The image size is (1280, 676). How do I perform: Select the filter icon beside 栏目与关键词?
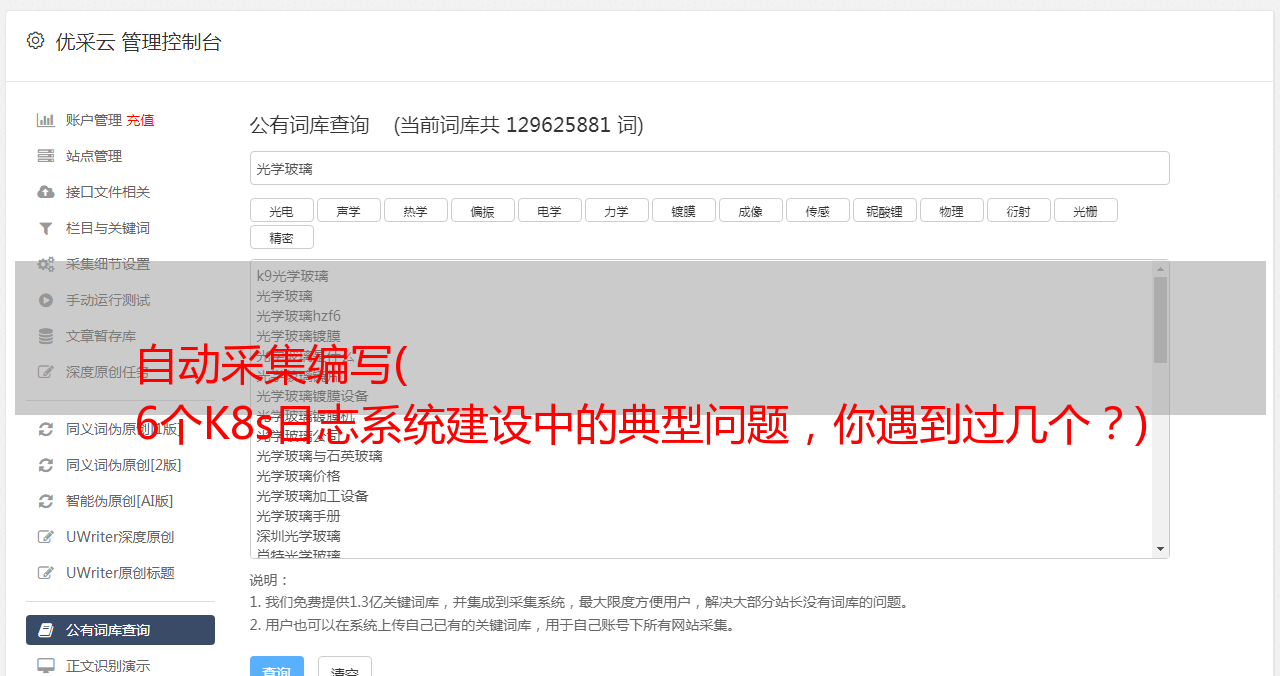pos(46,228)
